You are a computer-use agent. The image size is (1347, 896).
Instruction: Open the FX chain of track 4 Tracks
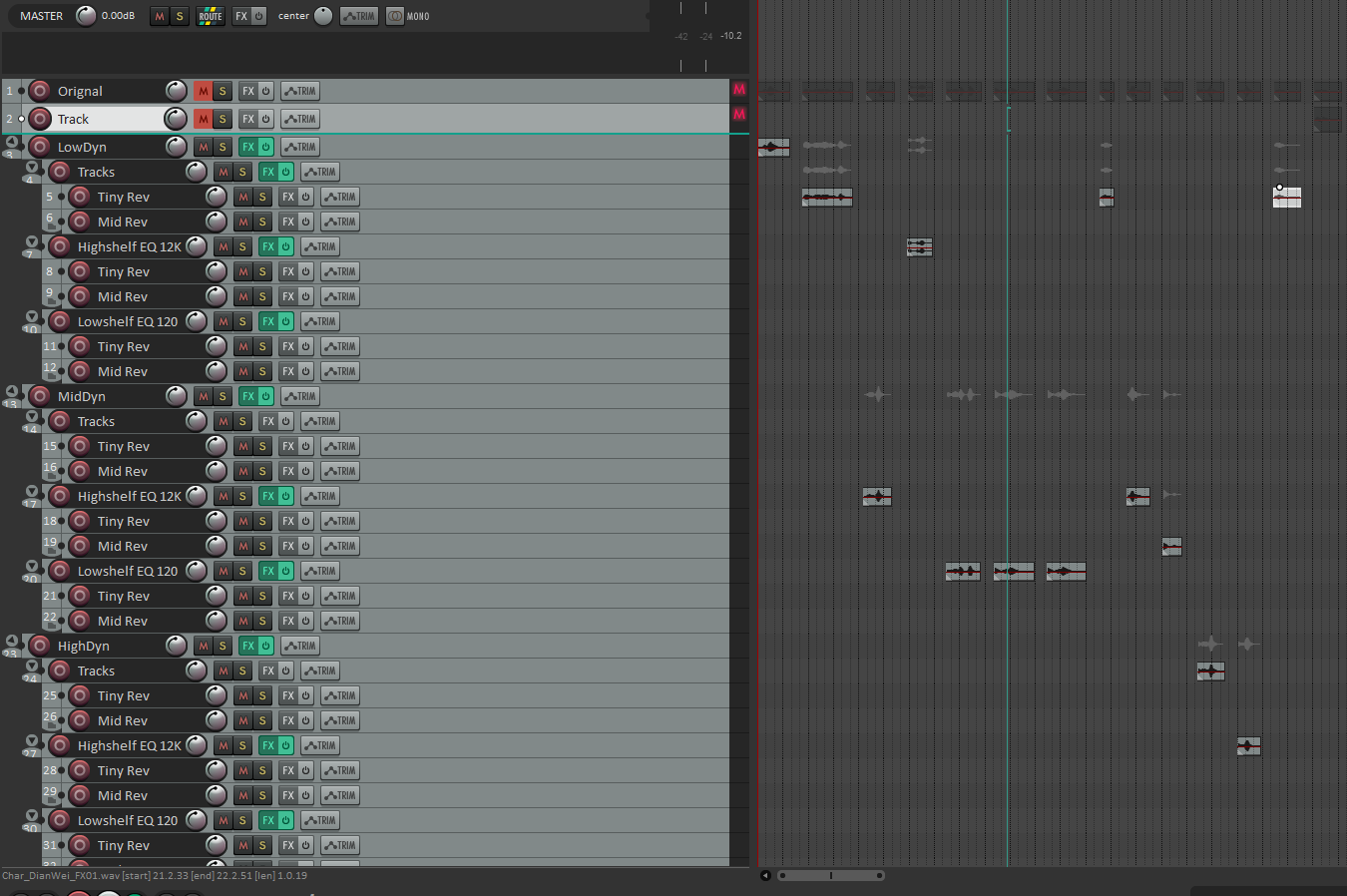(268, 172)
